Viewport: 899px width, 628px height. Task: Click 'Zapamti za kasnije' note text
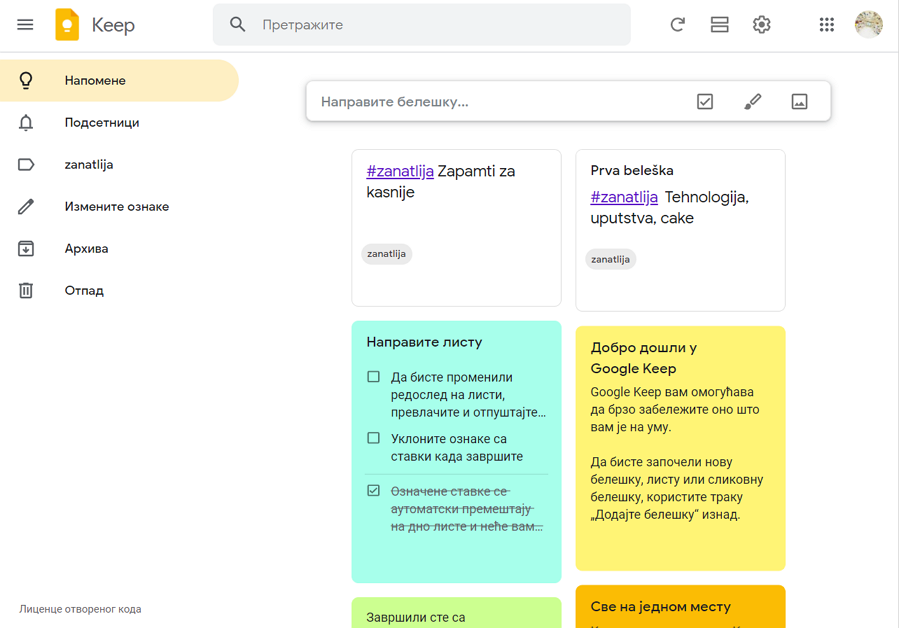[x=441, y=181]
